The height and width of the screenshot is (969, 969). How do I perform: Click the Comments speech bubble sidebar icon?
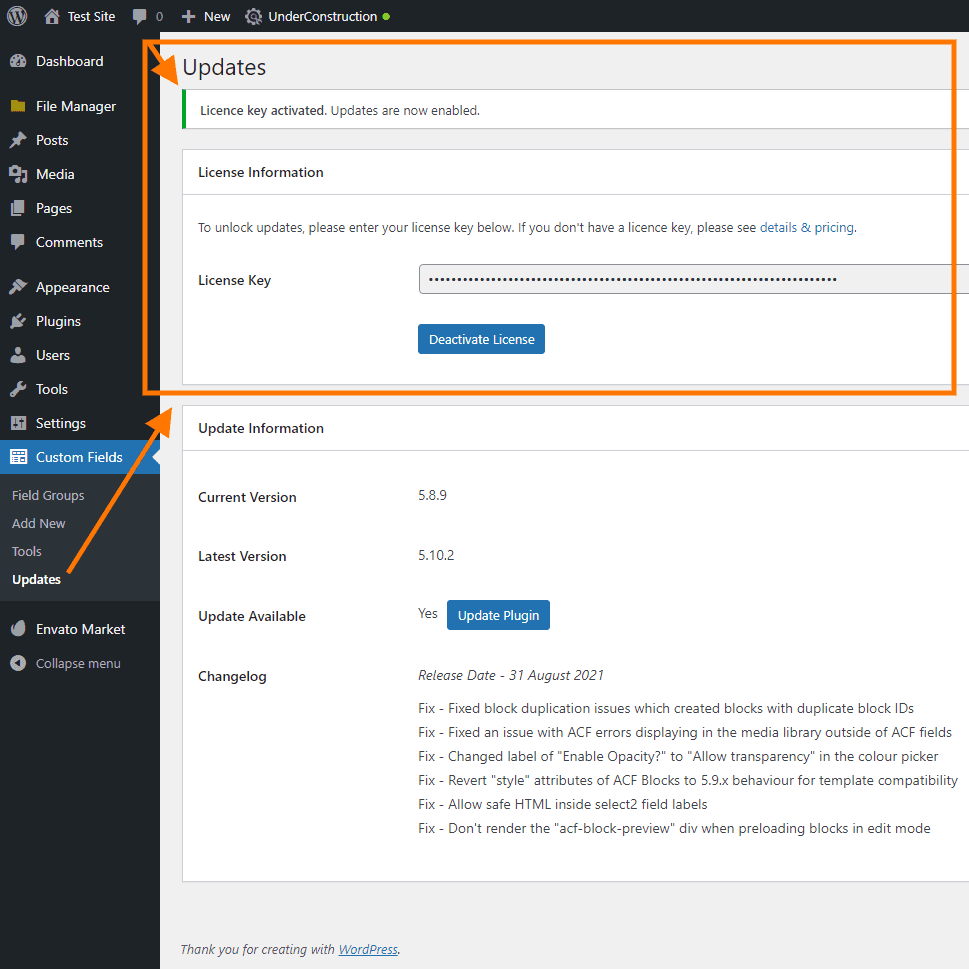[19, 242]
